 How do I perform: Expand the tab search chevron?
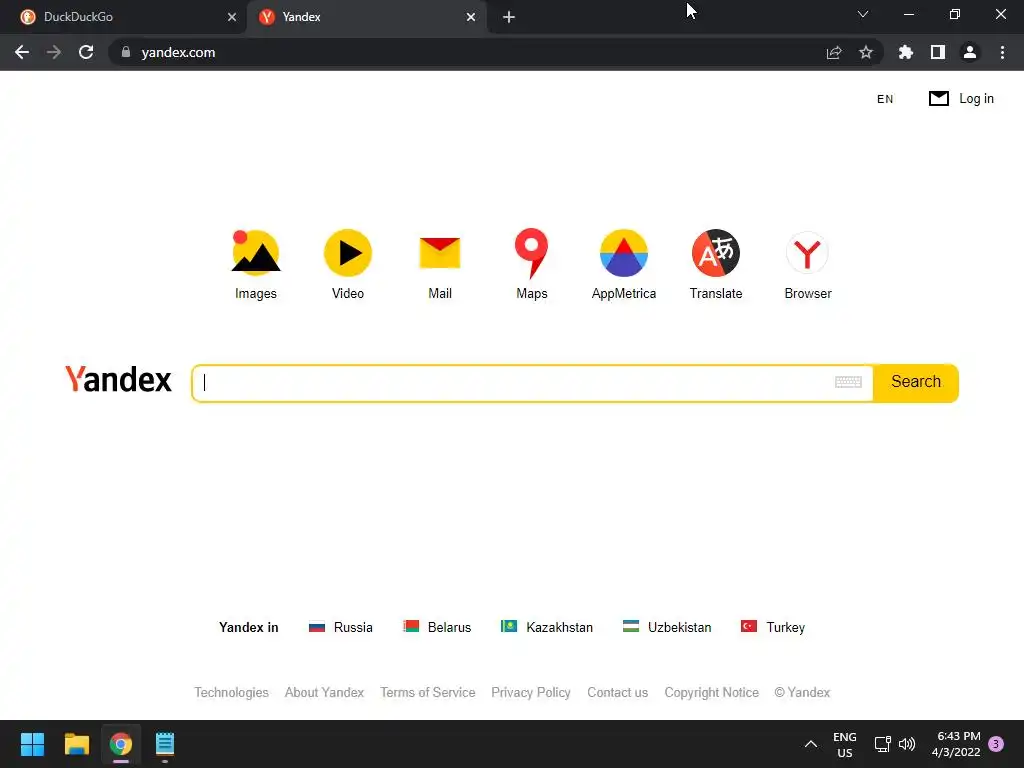[863, 14]
